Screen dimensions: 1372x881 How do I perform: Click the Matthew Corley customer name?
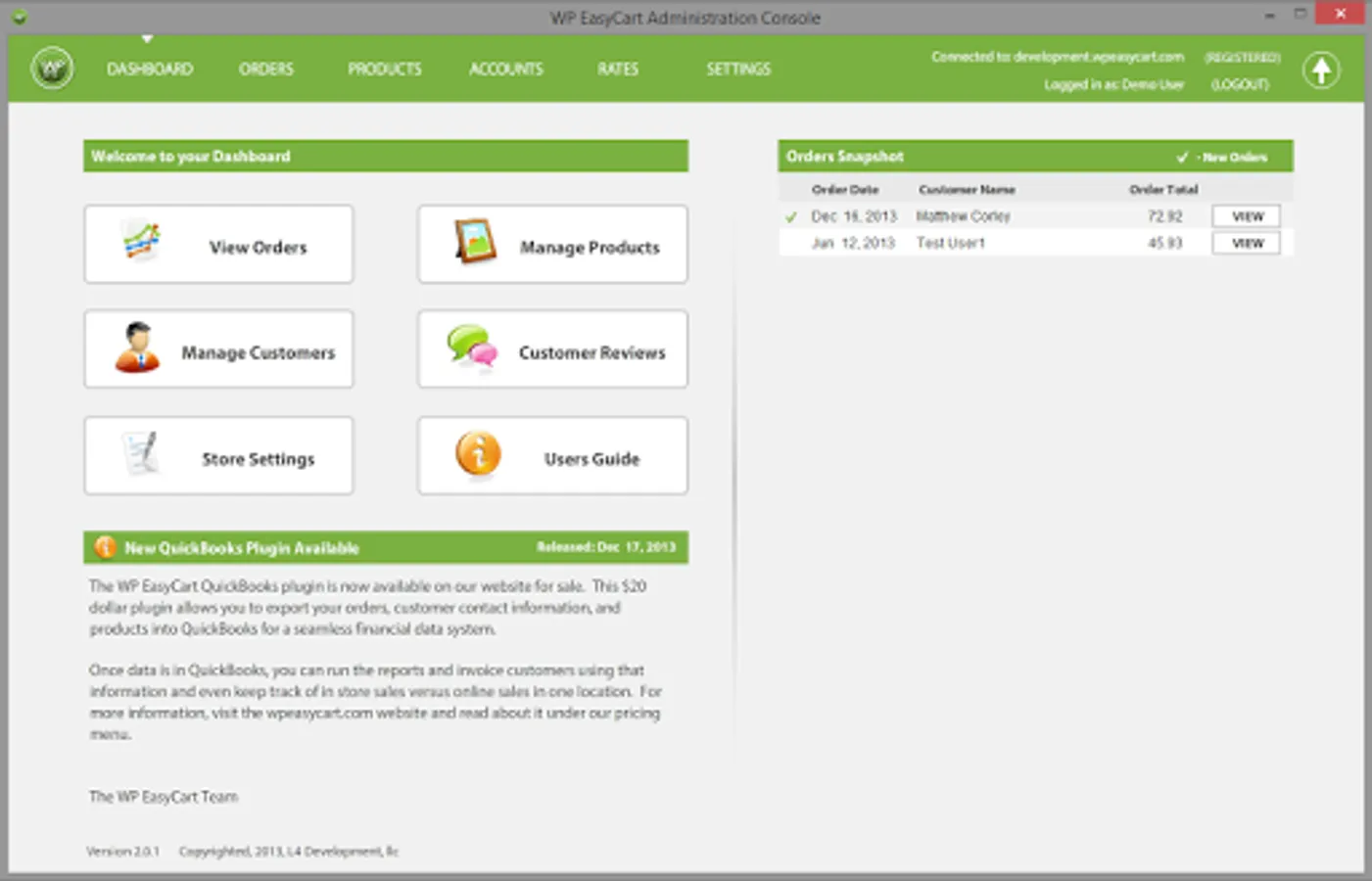point(963,216)
